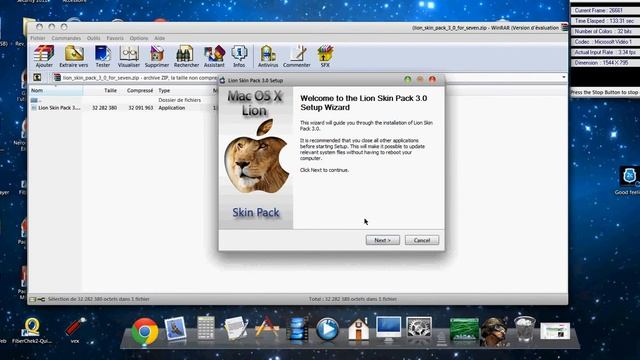Click the SFX toolbar icon
Image resolution: width=640 pixels, height=360 pixels.
click(x=325, y=56)
